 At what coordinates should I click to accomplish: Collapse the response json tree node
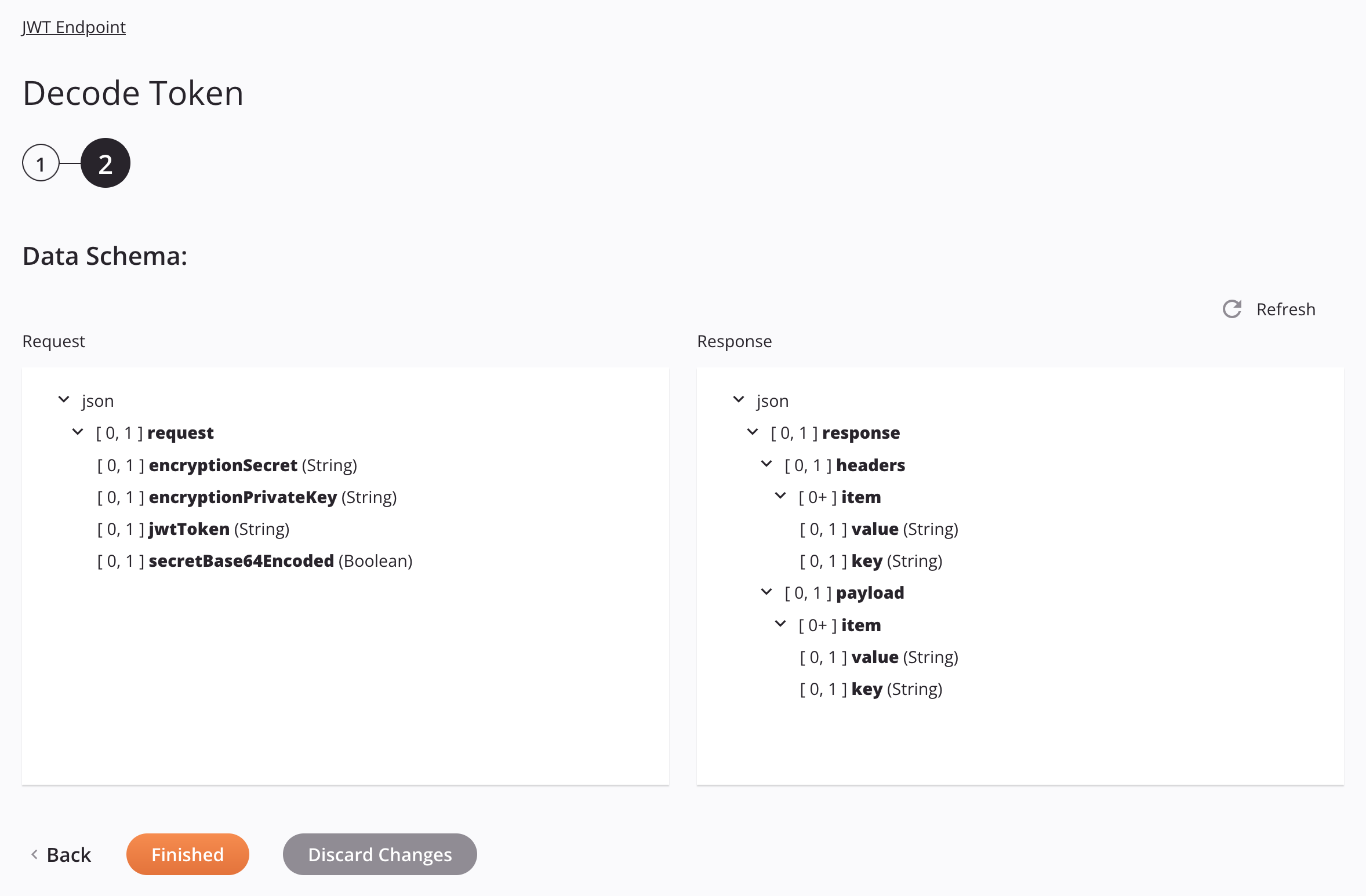(x=738, y=400)
